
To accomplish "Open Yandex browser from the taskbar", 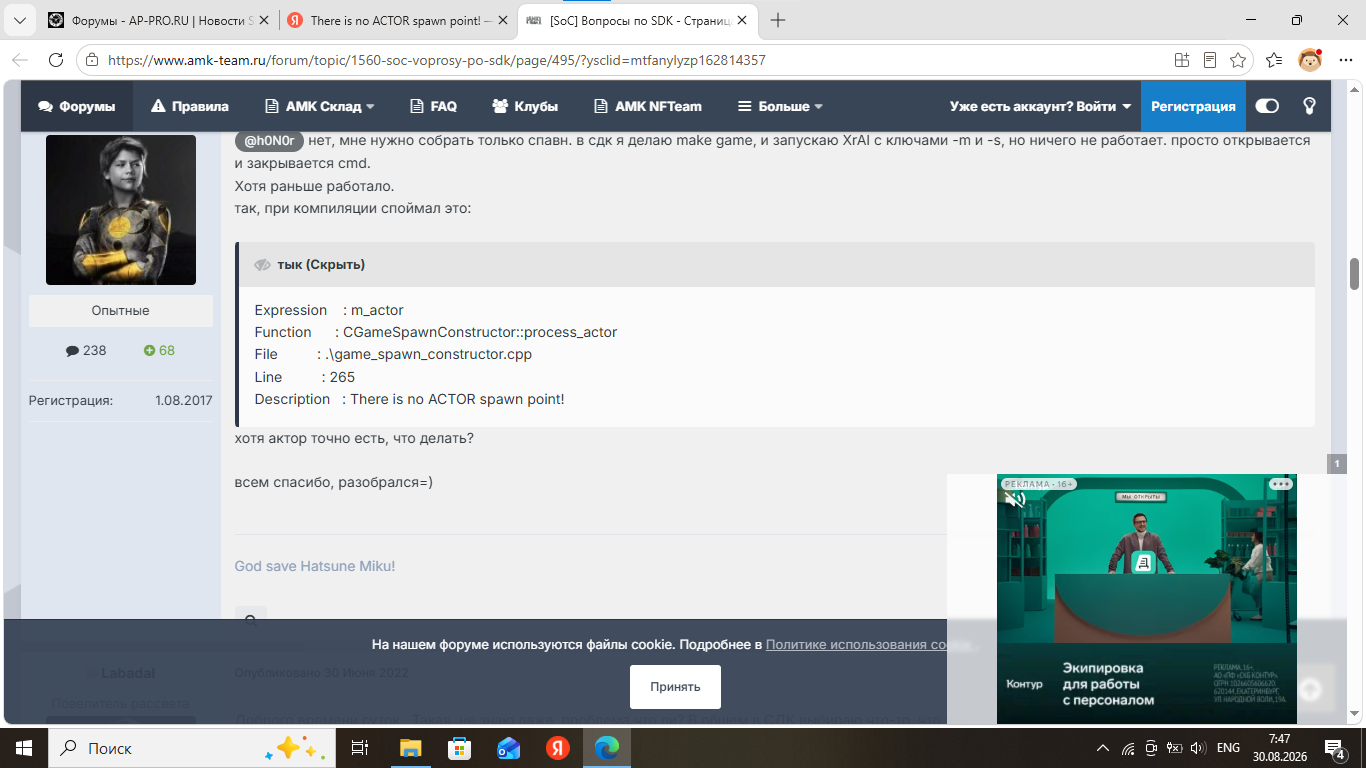I will point(558,748).
